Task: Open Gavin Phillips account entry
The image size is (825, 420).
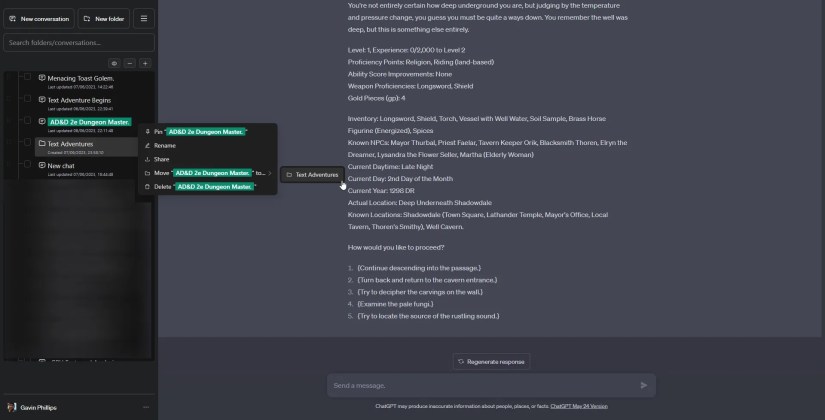Action: tap(79, 407)
